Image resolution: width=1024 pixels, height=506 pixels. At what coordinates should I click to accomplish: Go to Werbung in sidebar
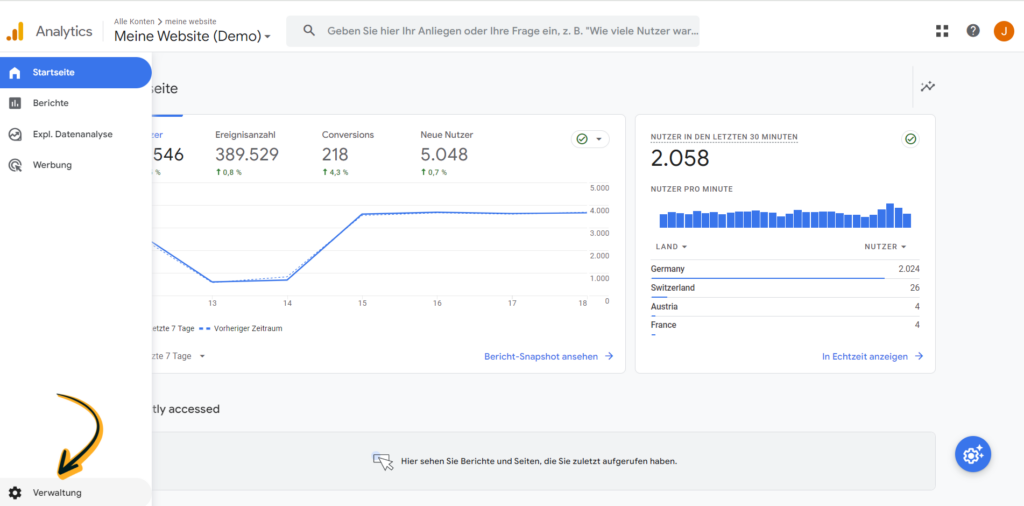click(x=52, y=165)
